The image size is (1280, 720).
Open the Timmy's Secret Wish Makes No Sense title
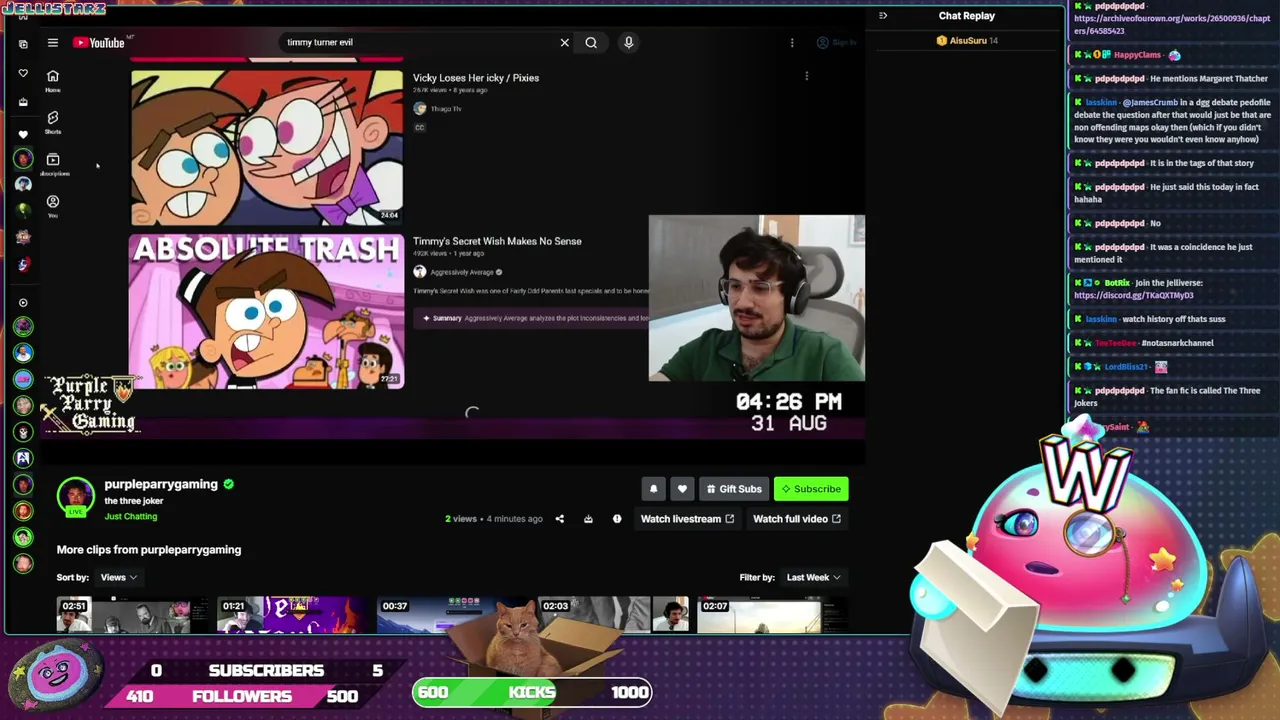(x=497, y=241)
